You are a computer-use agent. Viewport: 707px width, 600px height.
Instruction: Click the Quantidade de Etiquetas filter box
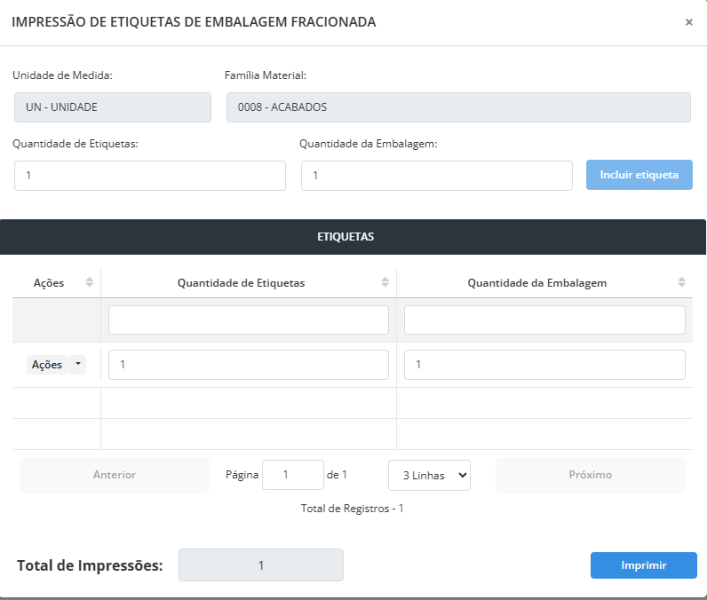click(x=248, y=320)
